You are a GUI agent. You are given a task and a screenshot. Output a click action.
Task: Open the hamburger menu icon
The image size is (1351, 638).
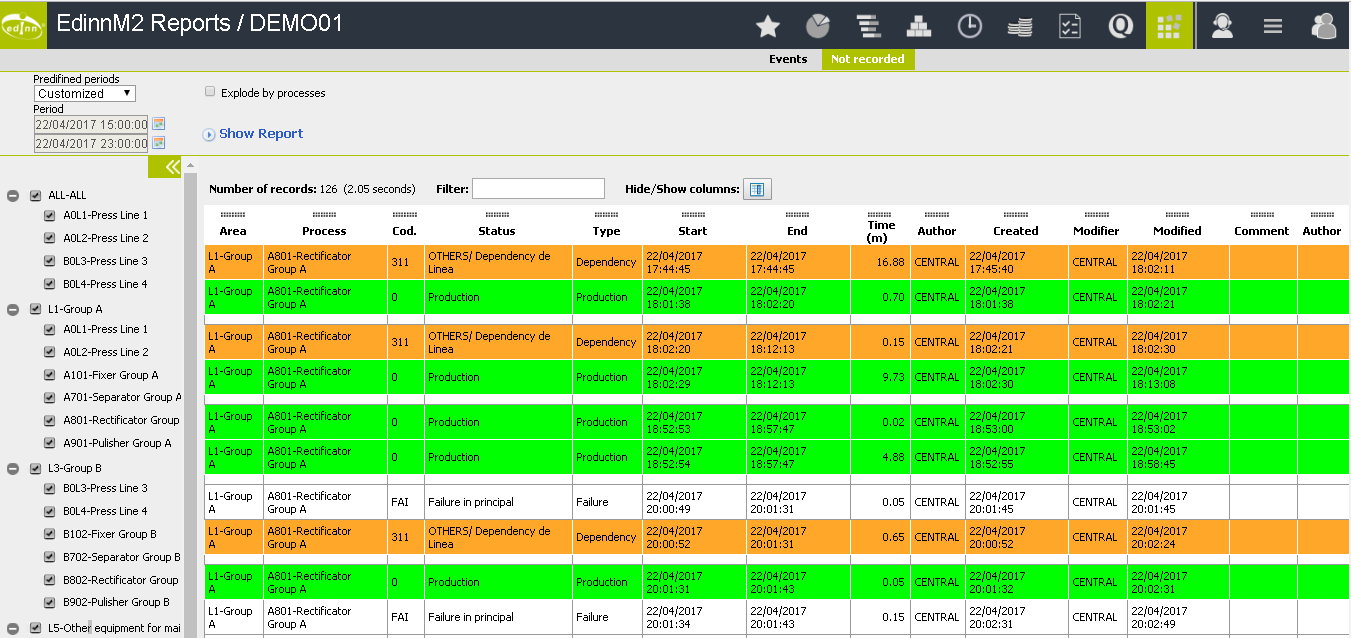point(1272,26)
